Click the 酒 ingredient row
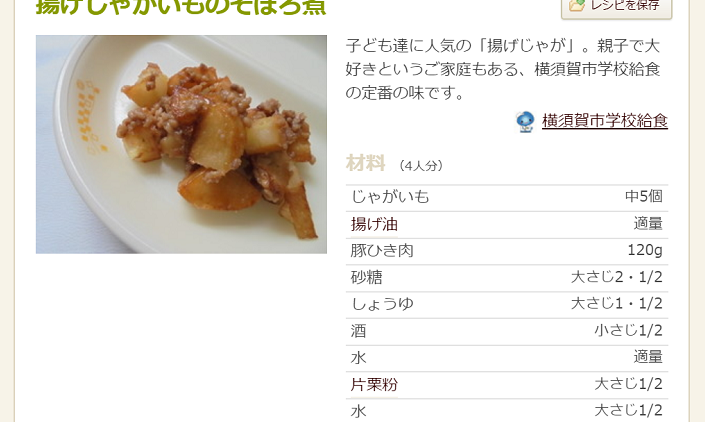705x422 pixels. [507, 331]
